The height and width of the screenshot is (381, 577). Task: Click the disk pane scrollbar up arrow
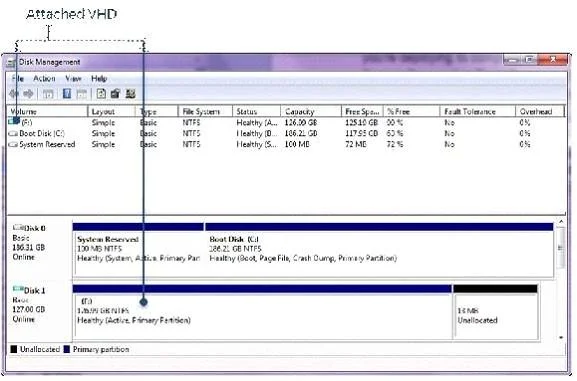coord(561,222)
